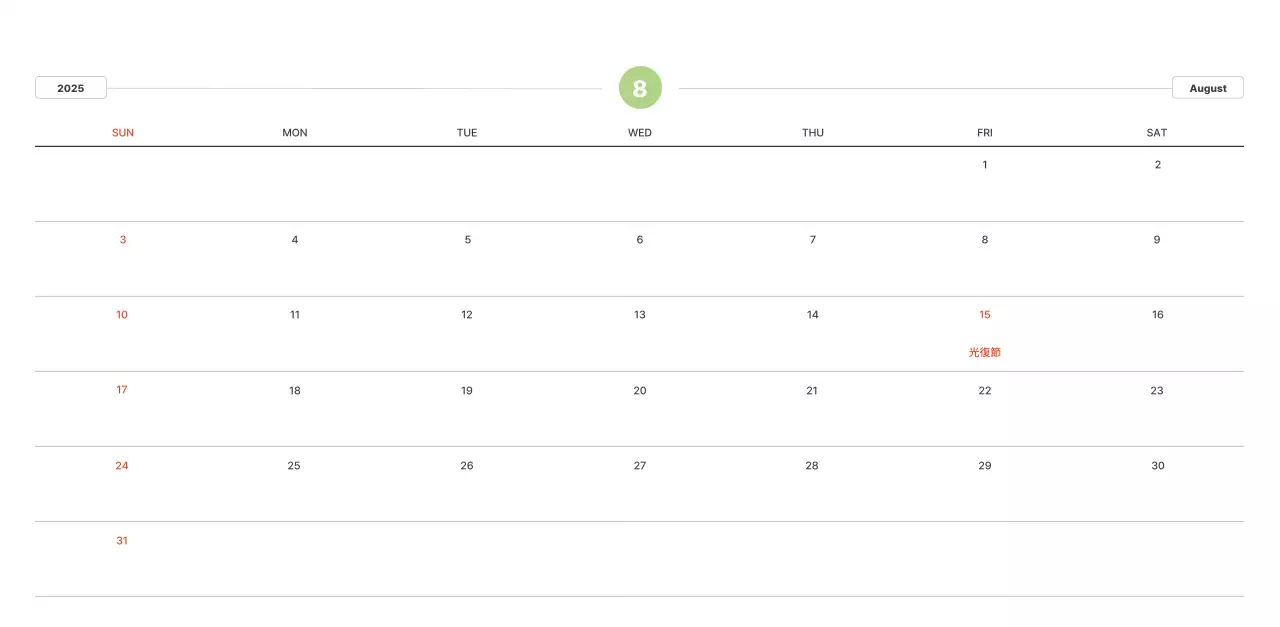Image resolution: width=1280 pixels, height=627 pixels.
Task: Select the SUN column header
Action: click(123, 133)
